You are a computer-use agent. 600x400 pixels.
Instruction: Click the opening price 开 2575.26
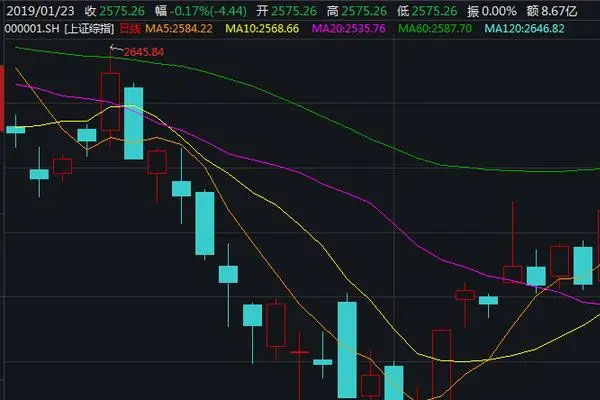(x=287, y=11)
